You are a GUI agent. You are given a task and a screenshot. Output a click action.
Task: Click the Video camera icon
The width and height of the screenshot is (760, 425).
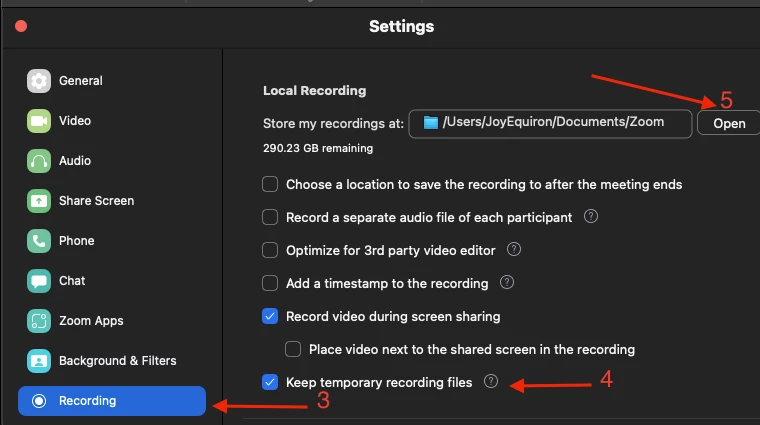(39, 121)
